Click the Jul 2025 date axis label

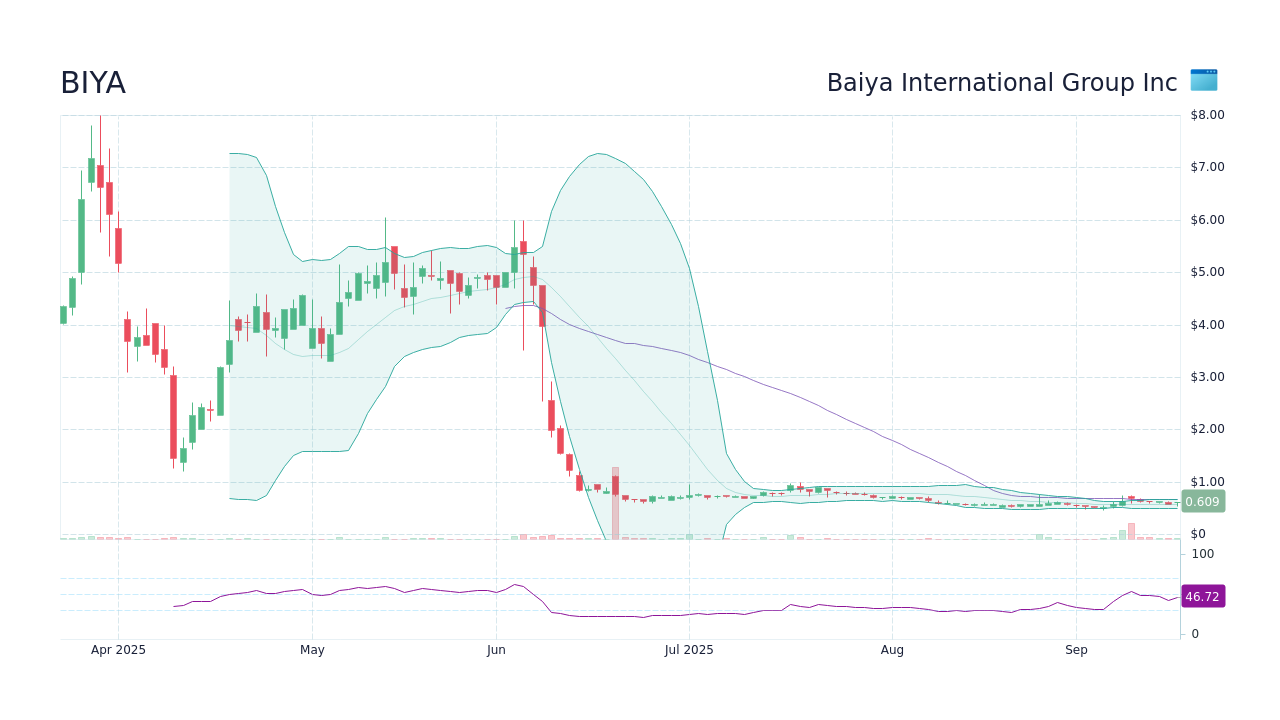click(x=689, y=650)
